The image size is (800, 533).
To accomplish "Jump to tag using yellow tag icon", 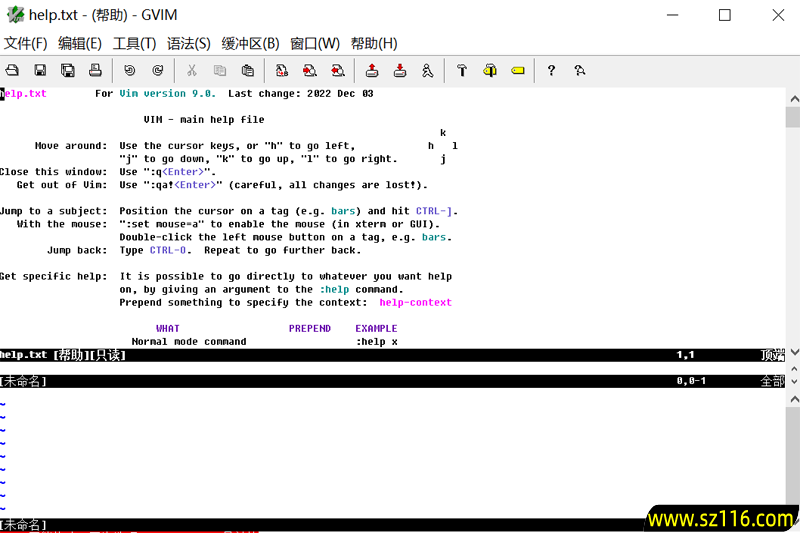I will click(518, 70).
